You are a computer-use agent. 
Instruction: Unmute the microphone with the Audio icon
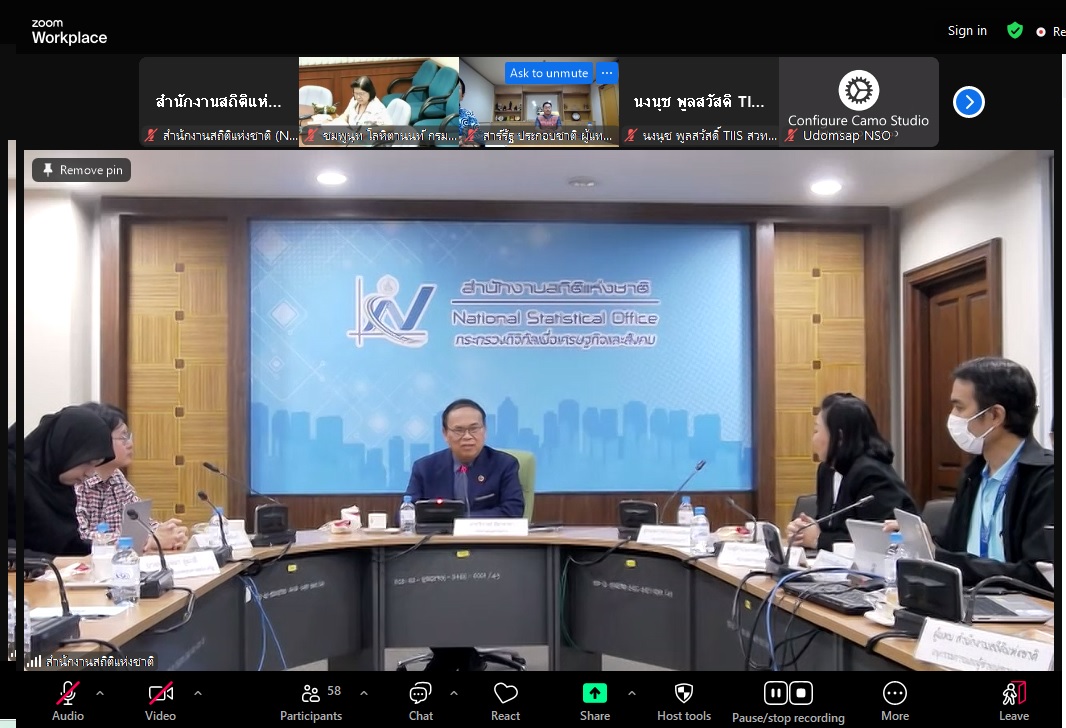[x=67, y=693]
